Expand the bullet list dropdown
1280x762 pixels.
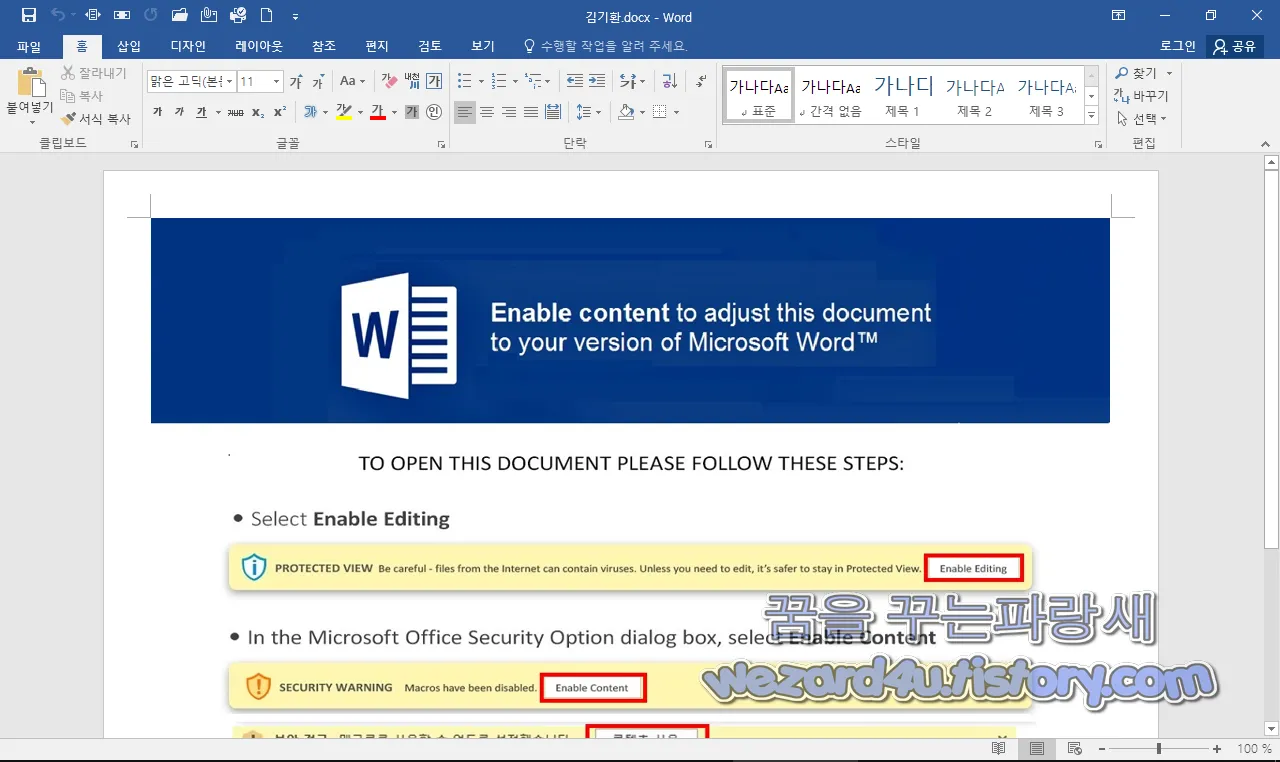[481, 82]
